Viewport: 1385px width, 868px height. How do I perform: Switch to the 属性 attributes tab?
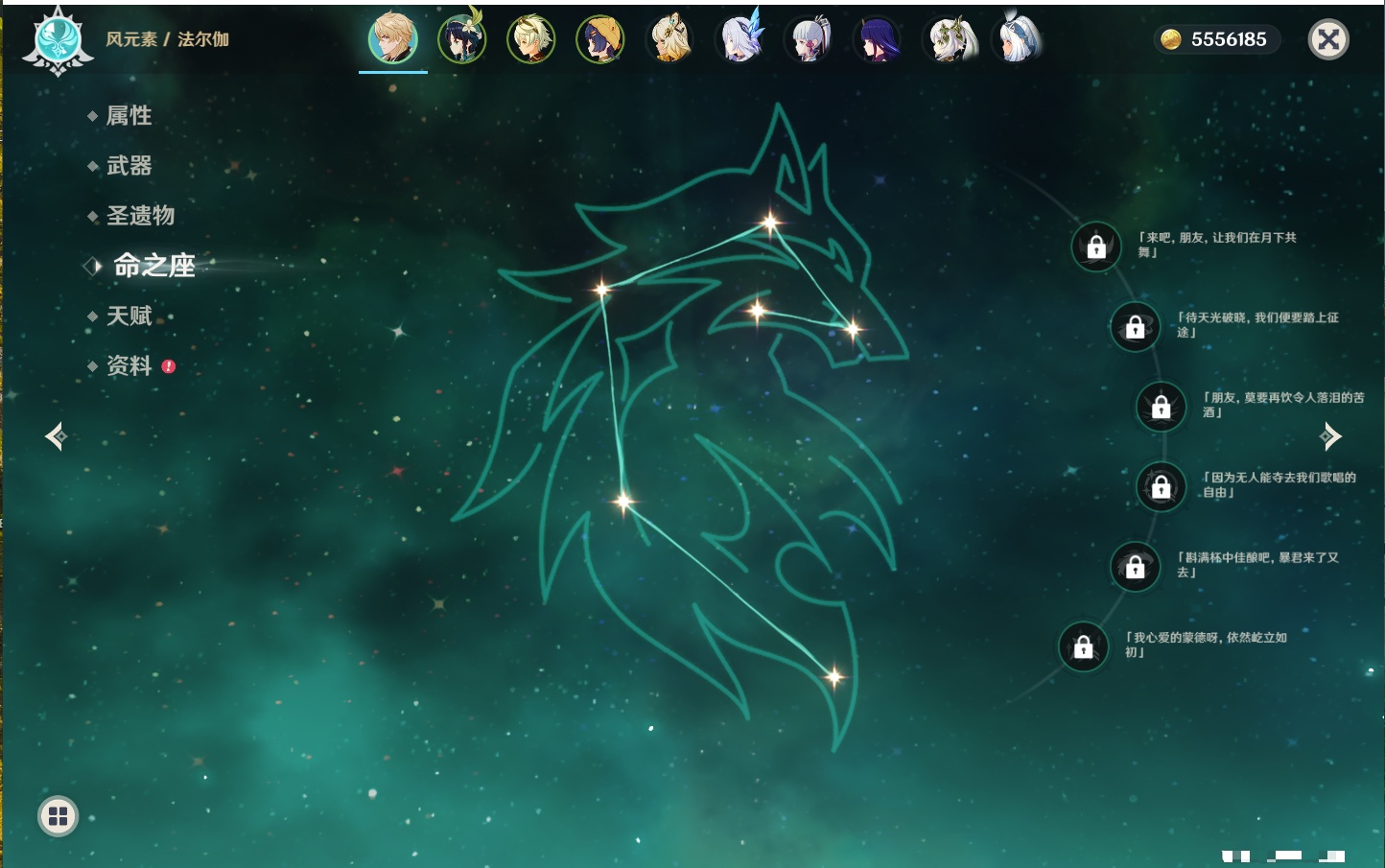click(x=129, y=116)
